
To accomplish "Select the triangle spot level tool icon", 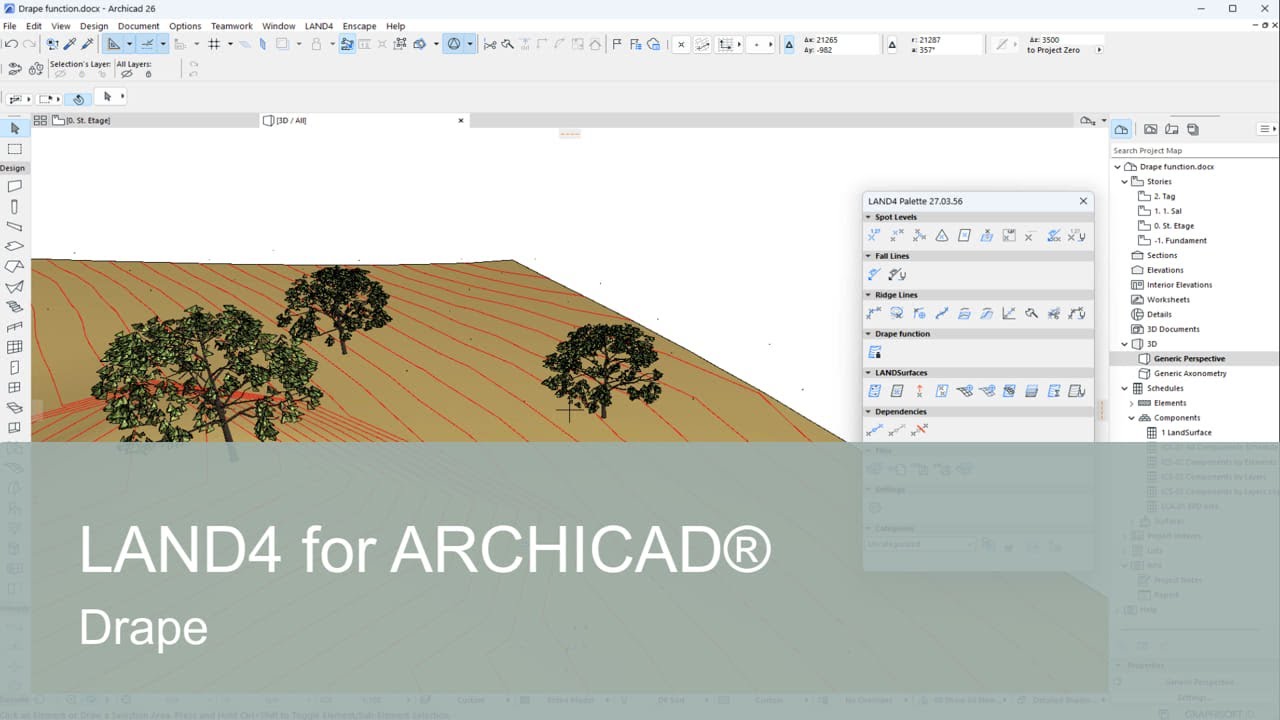I will 941,236.
